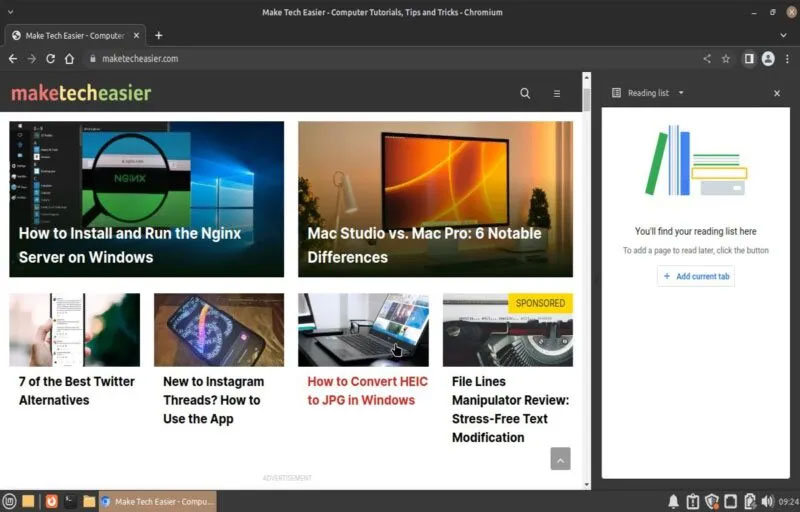Search the Make Tech Easier site
Image resolution: width=800 pixels, height=512 pixels.
pos(525,93)
